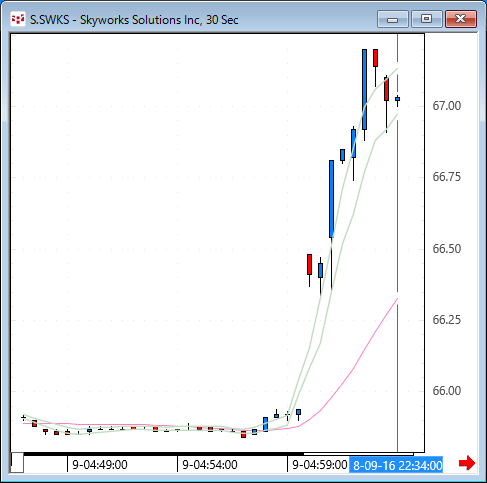487x483 pixels.
Task: Click the 9-04:59:00 time axis label
Action: pos(319,465)
